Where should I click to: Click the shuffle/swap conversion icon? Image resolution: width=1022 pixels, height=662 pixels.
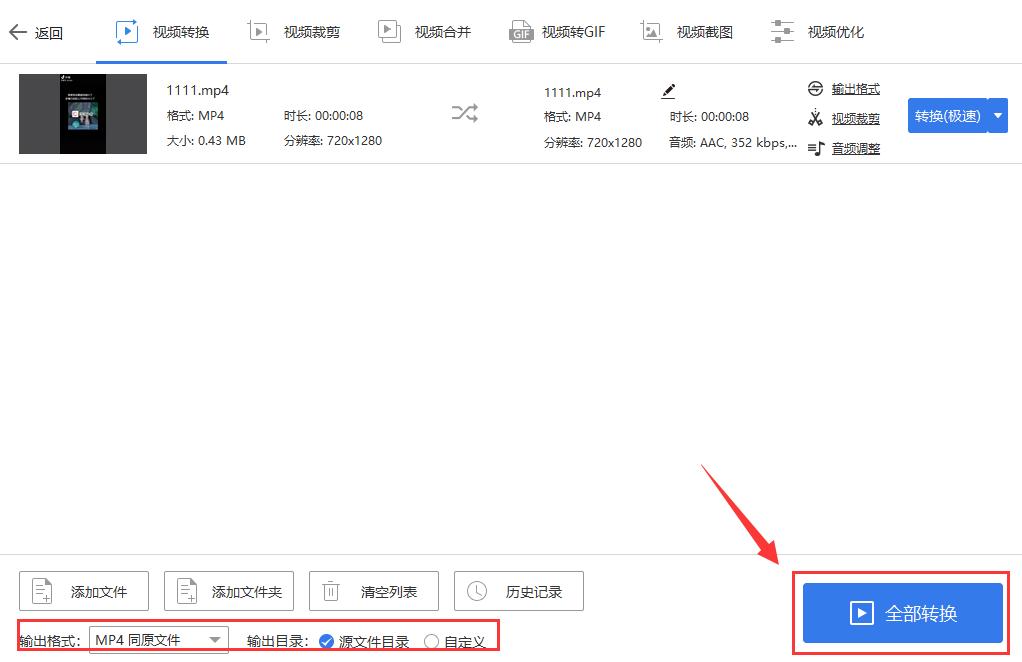pyautogui.click(x=464, y=113)
